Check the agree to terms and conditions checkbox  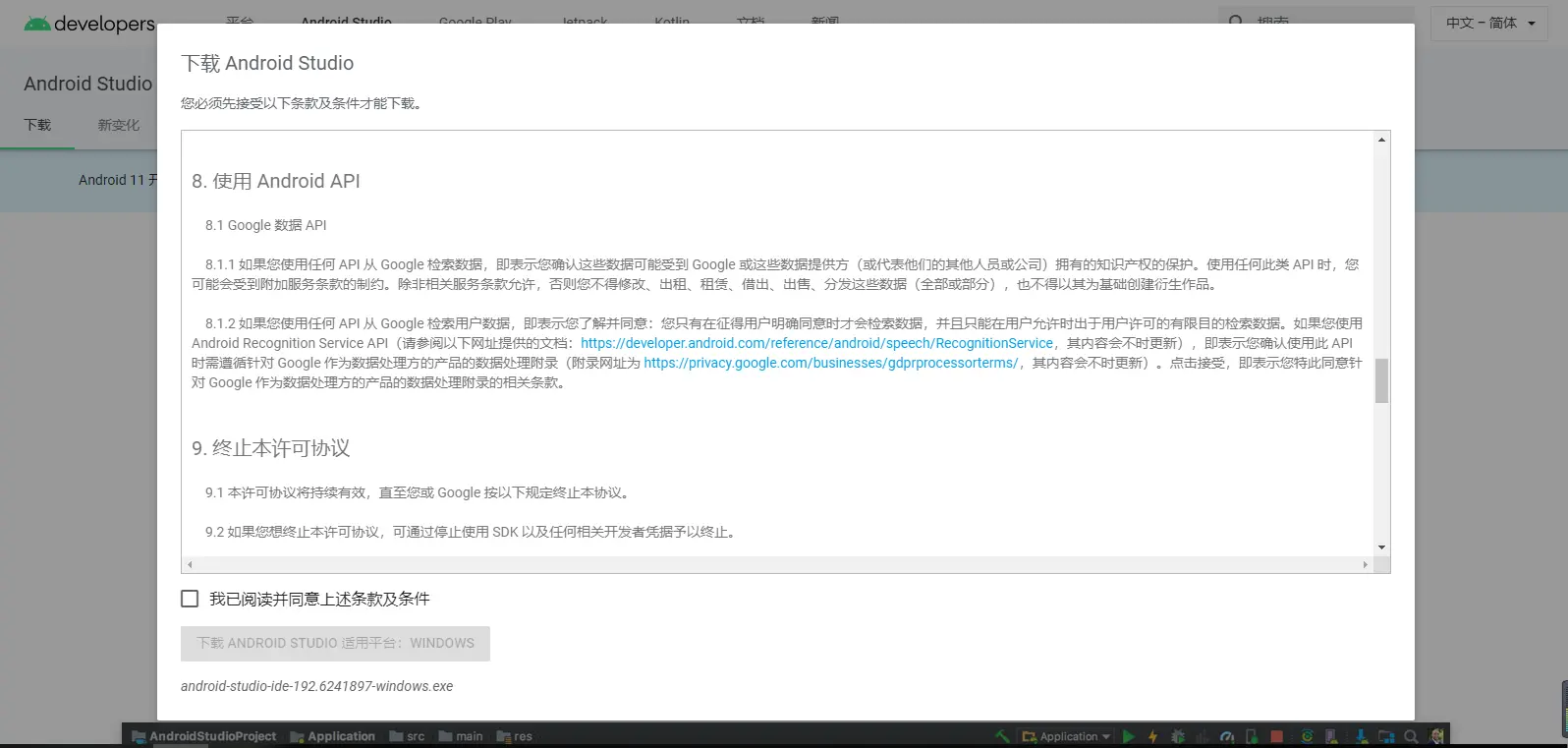pos(190,599)
